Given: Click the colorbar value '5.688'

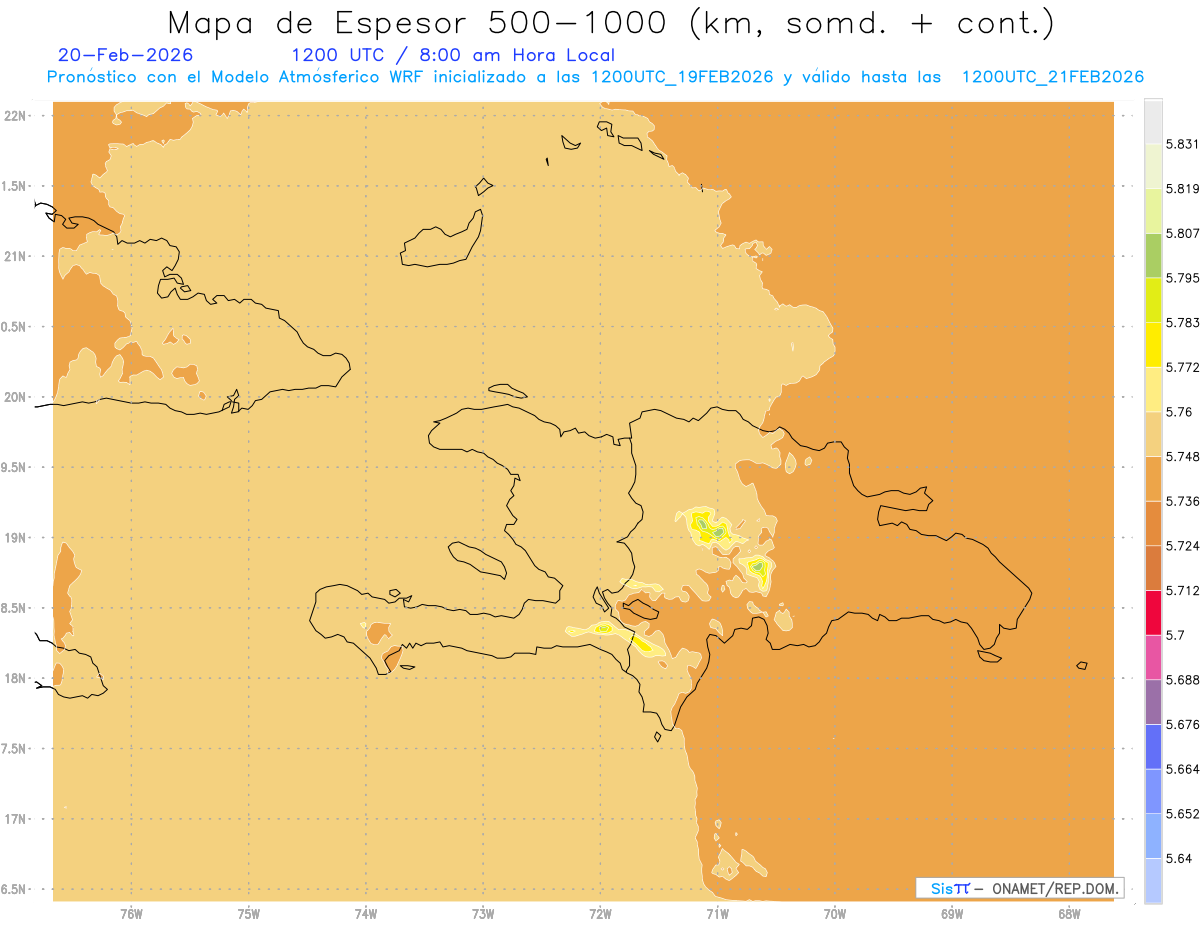Looking at the screenshot, I should coord(1183,679).
